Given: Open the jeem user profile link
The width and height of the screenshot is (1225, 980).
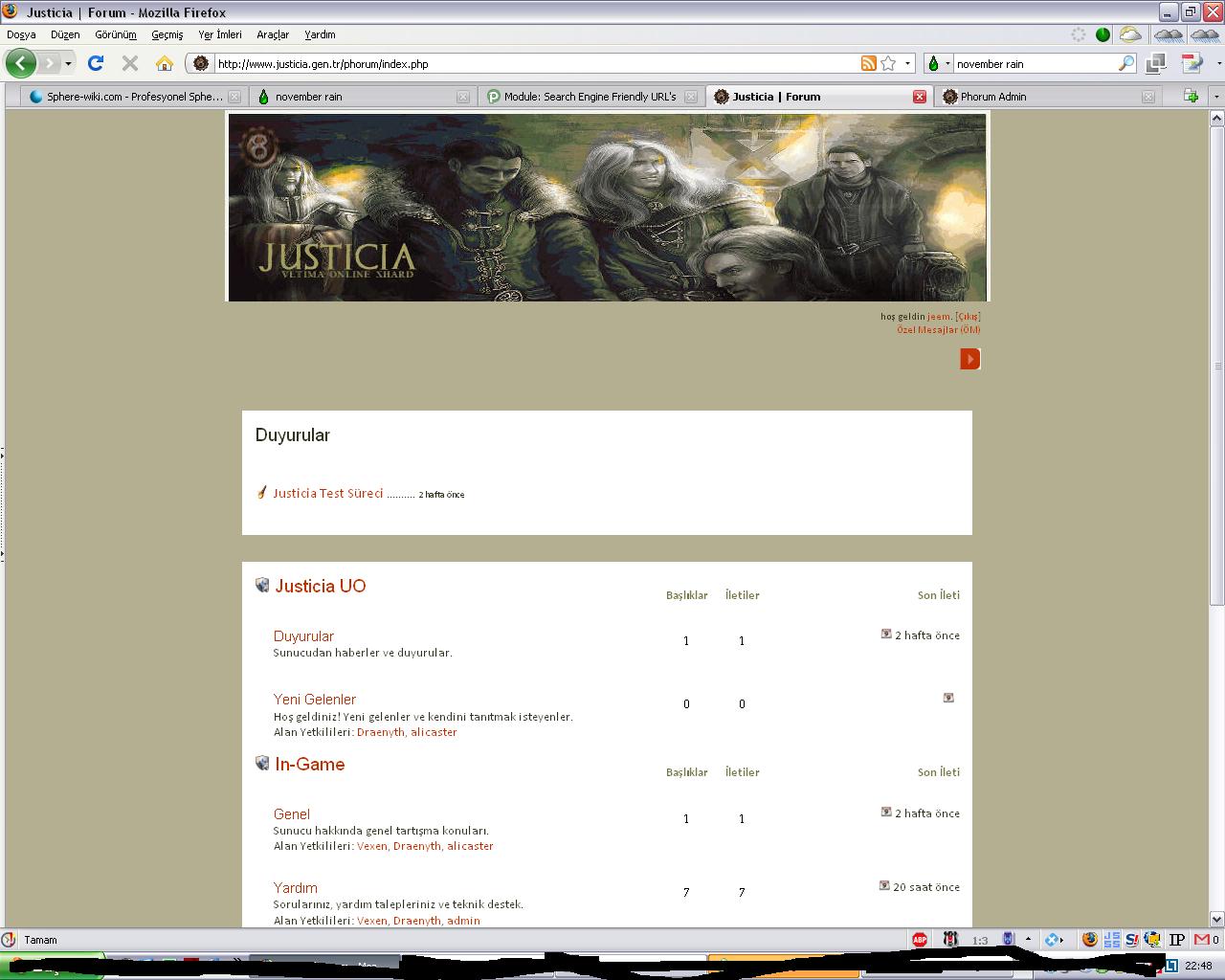Looking at the screenshot, I should coord(938,317).
